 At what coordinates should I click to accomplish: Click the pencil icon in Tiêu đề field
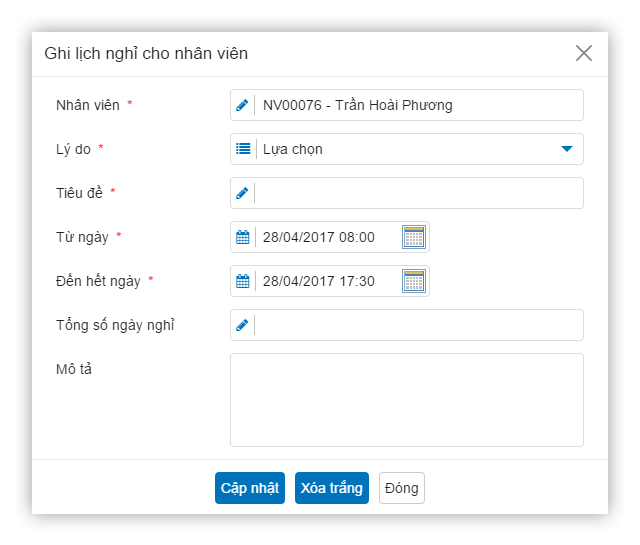click(242, 193)
